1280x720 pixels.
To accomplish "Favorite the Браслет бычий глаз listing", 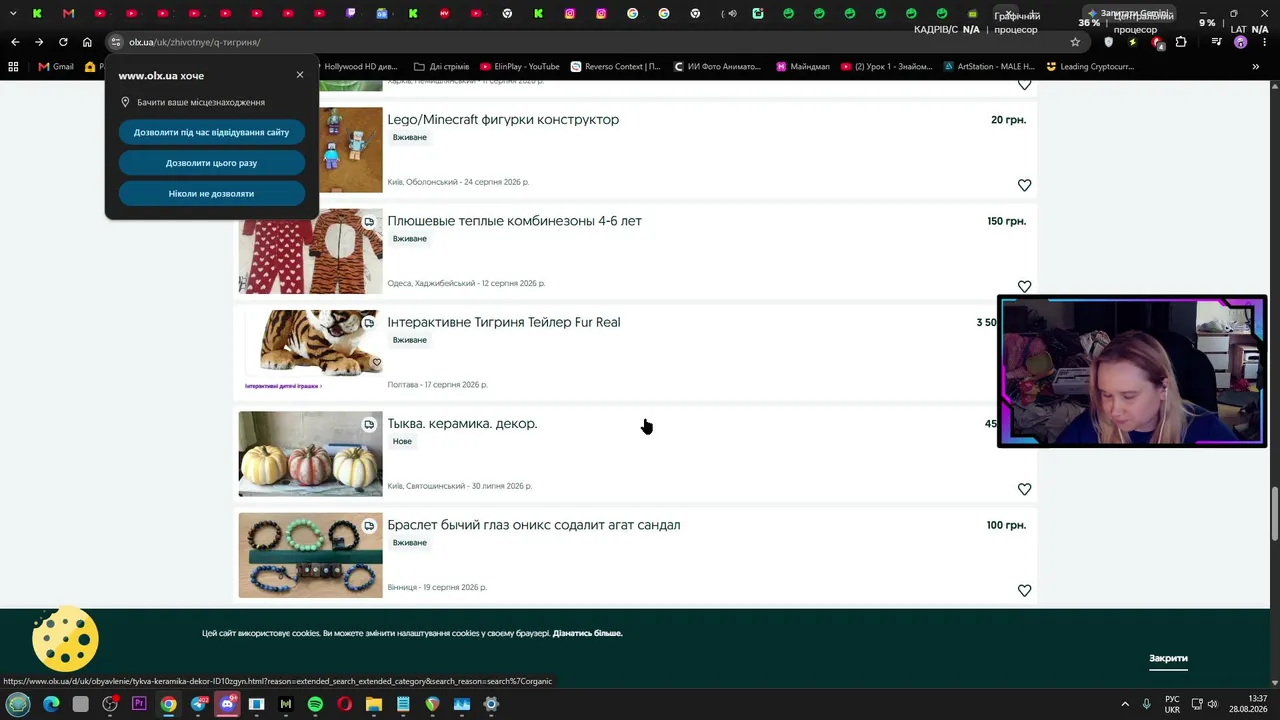I will pyautogui.click(x=1024, y=590).
